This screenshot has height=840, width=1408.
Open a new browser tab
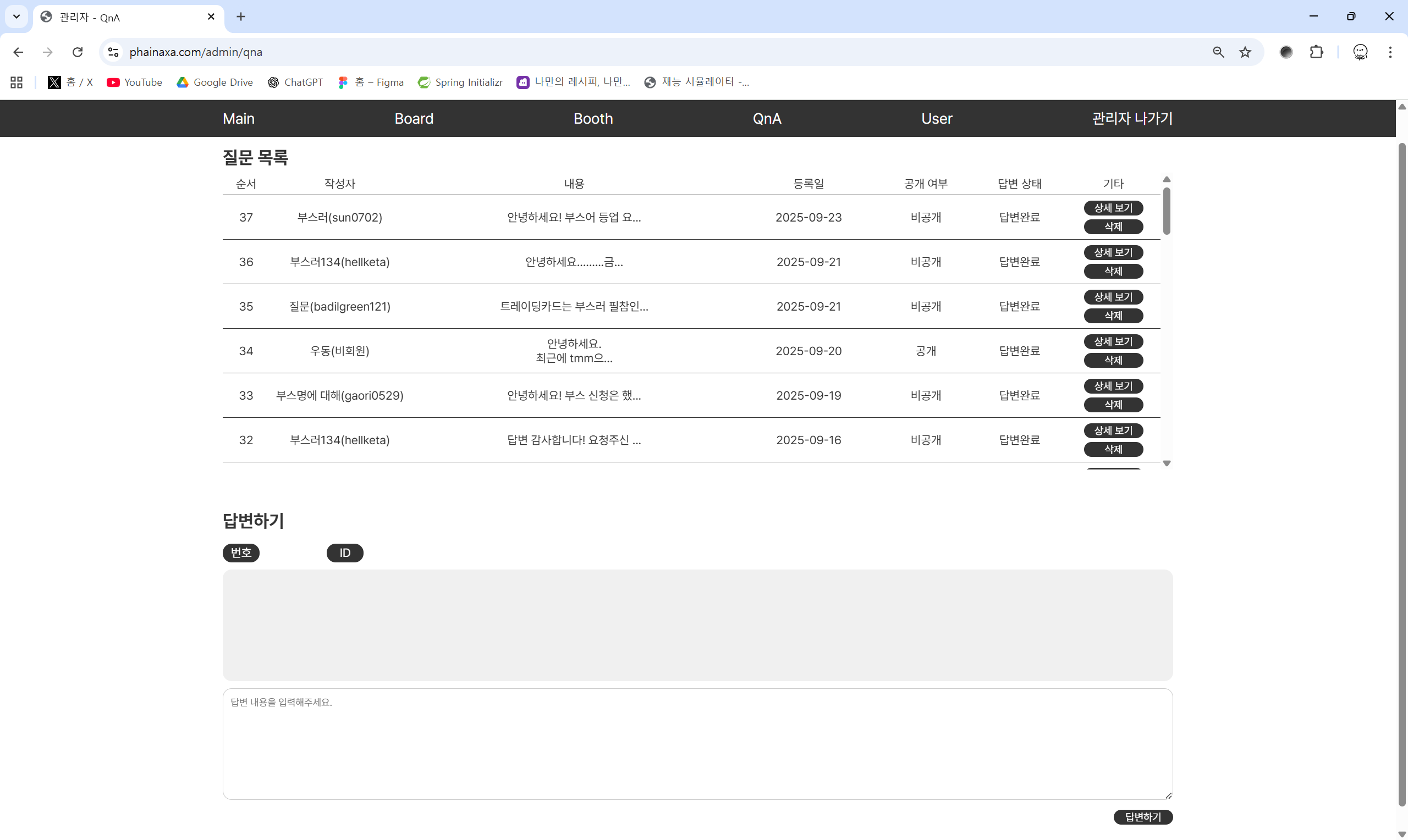point(240,16)
